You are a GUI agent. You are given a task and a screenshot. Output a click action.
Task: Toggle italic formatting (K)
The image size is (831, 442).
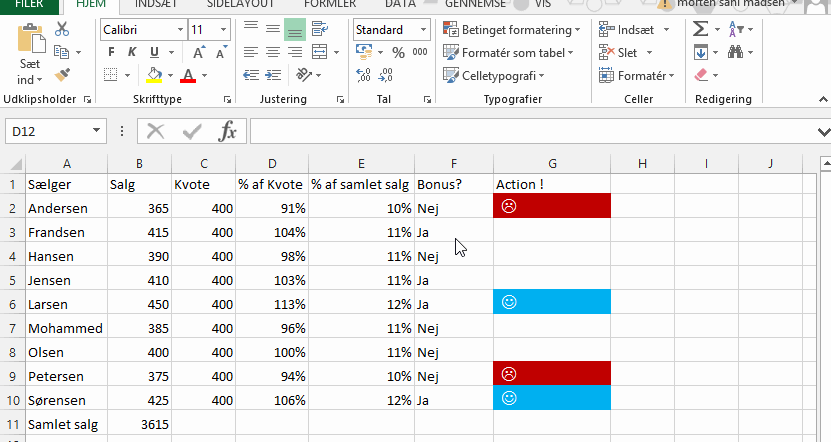click(x=133, y=53)
